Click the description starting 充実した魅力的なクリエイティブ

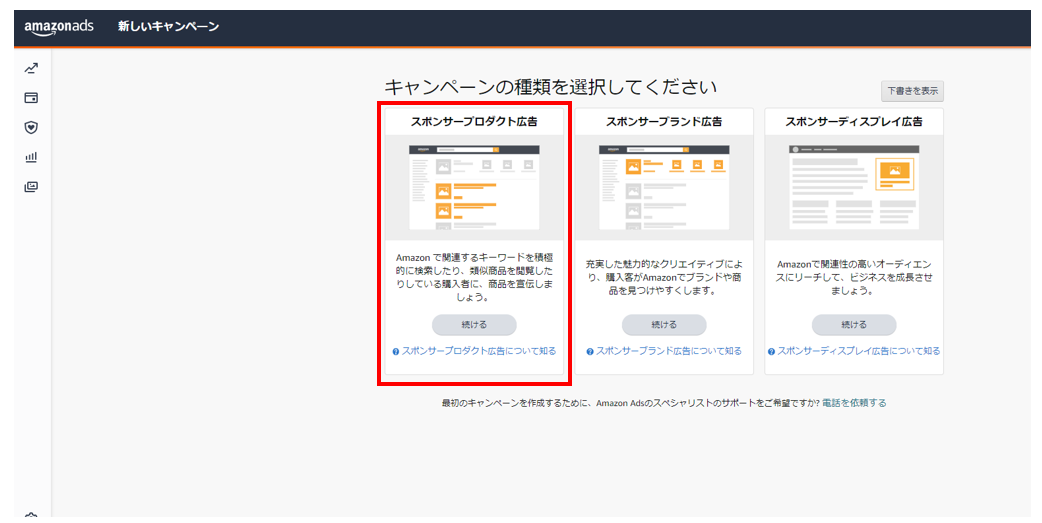664,277
